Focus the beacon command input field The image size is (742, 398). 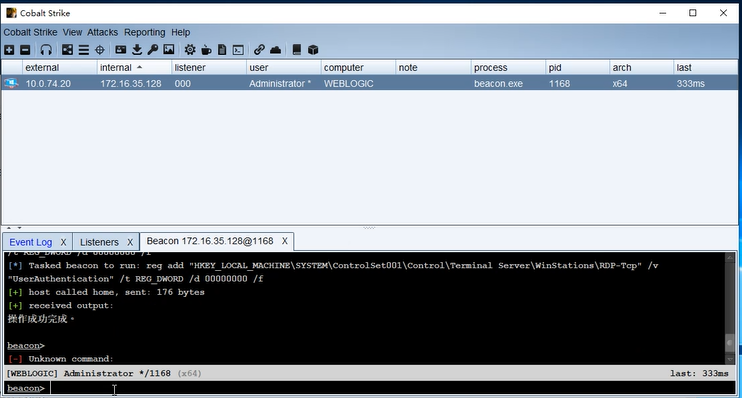(x=393, y=388)
